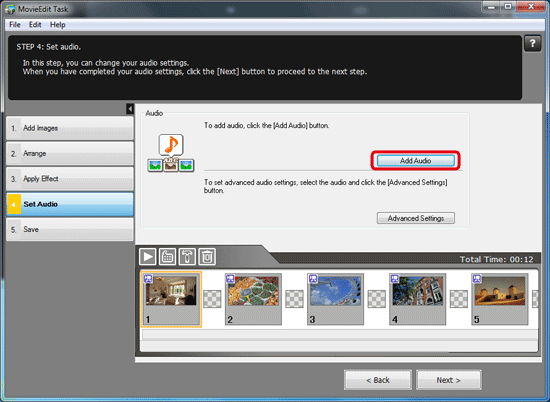
Task: Click the trash can delete icon
Action: coord(207,256)
